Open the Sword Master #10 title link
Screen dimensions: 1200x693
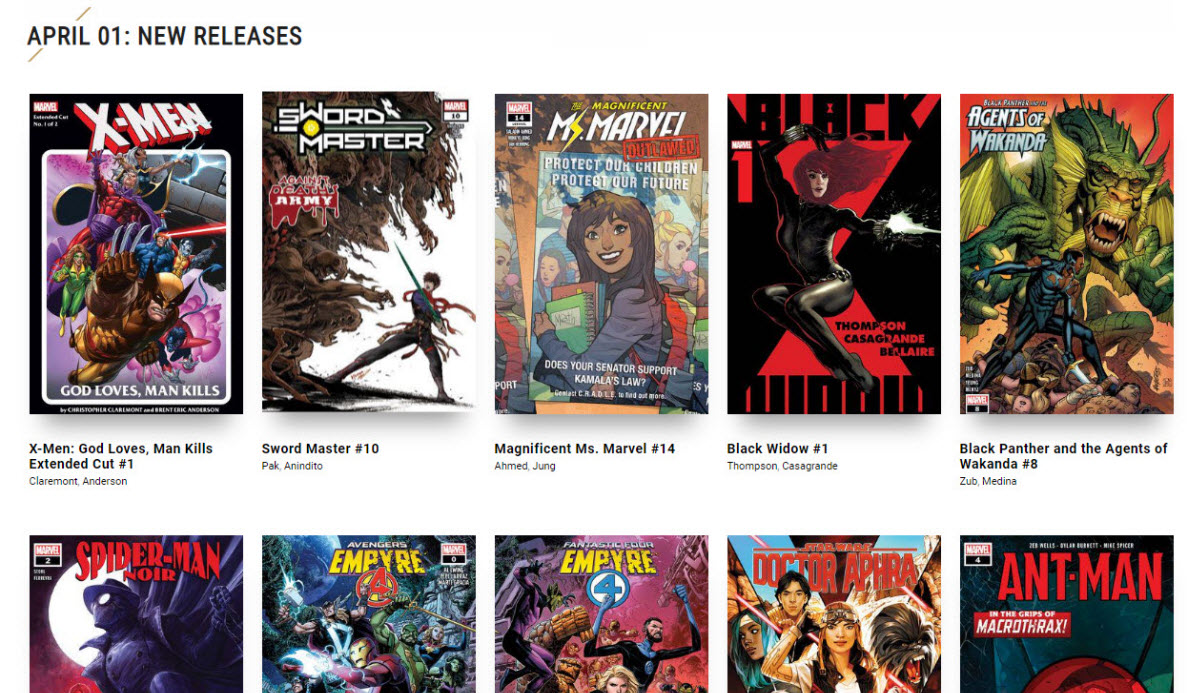click(x=320, y=449)
